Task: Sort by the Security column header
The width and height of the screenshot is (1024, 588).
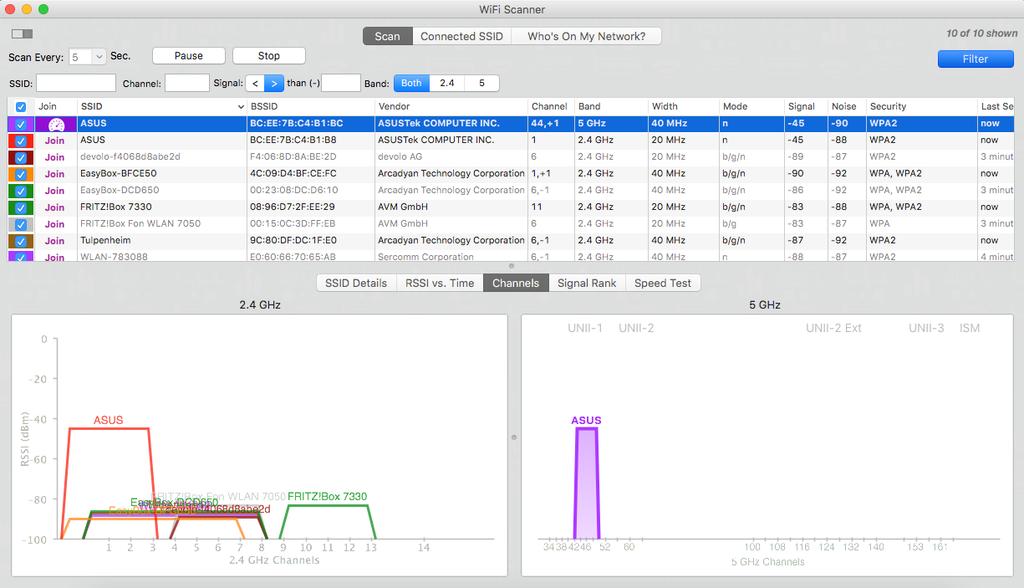Action: pyautogui.click(x=921, y=106)
